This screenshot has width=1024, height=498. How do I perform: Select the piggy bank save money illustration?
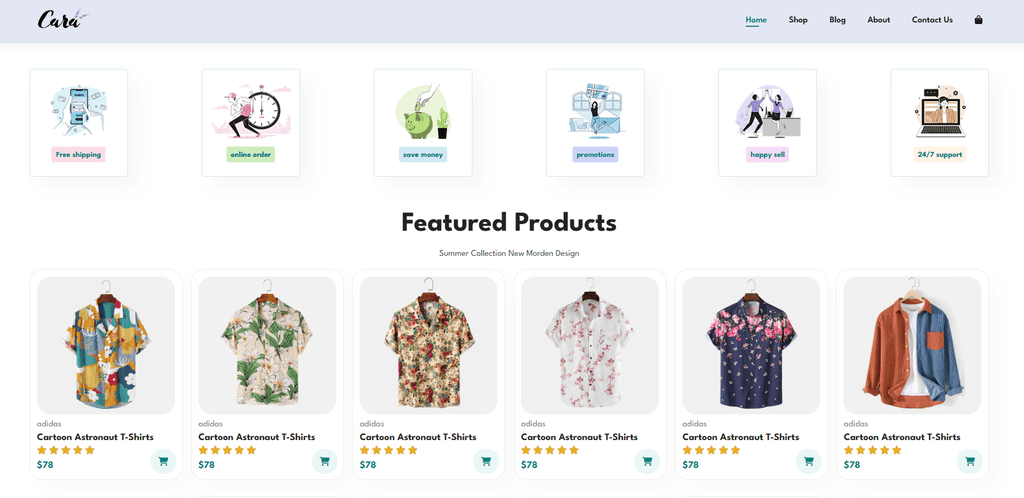click(423, 111)
